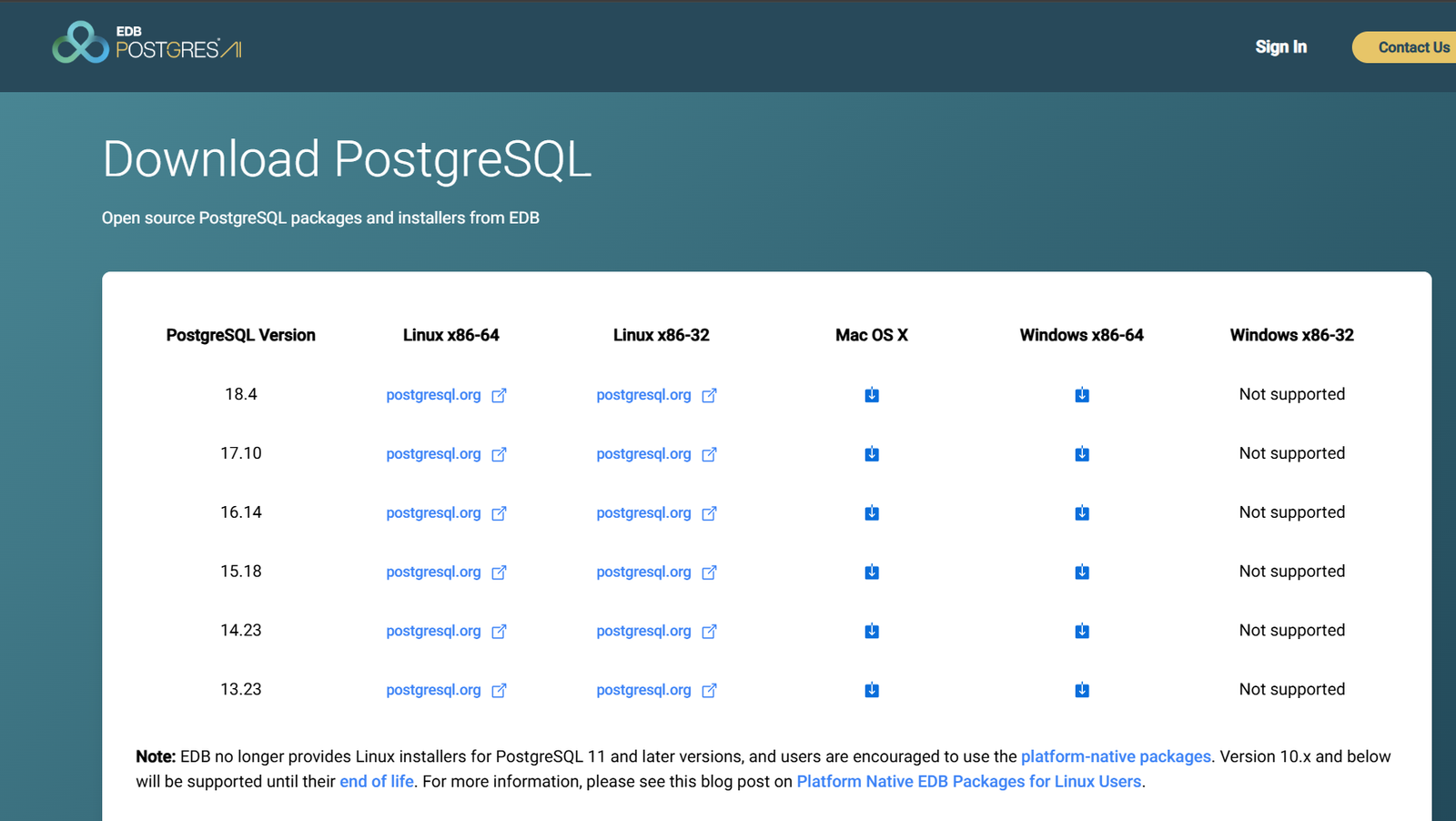Open postgresql.org Linux x86-32 link for 18.4
Screen dimensions: 1456x821
coord(656,395)
